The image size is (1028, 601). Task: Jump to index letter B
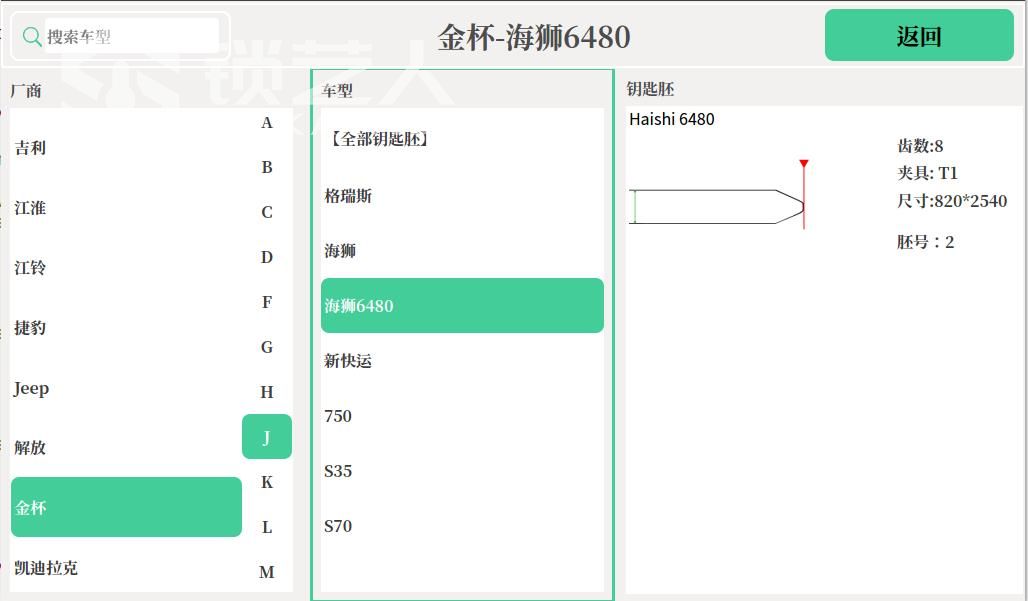[267, 167]
